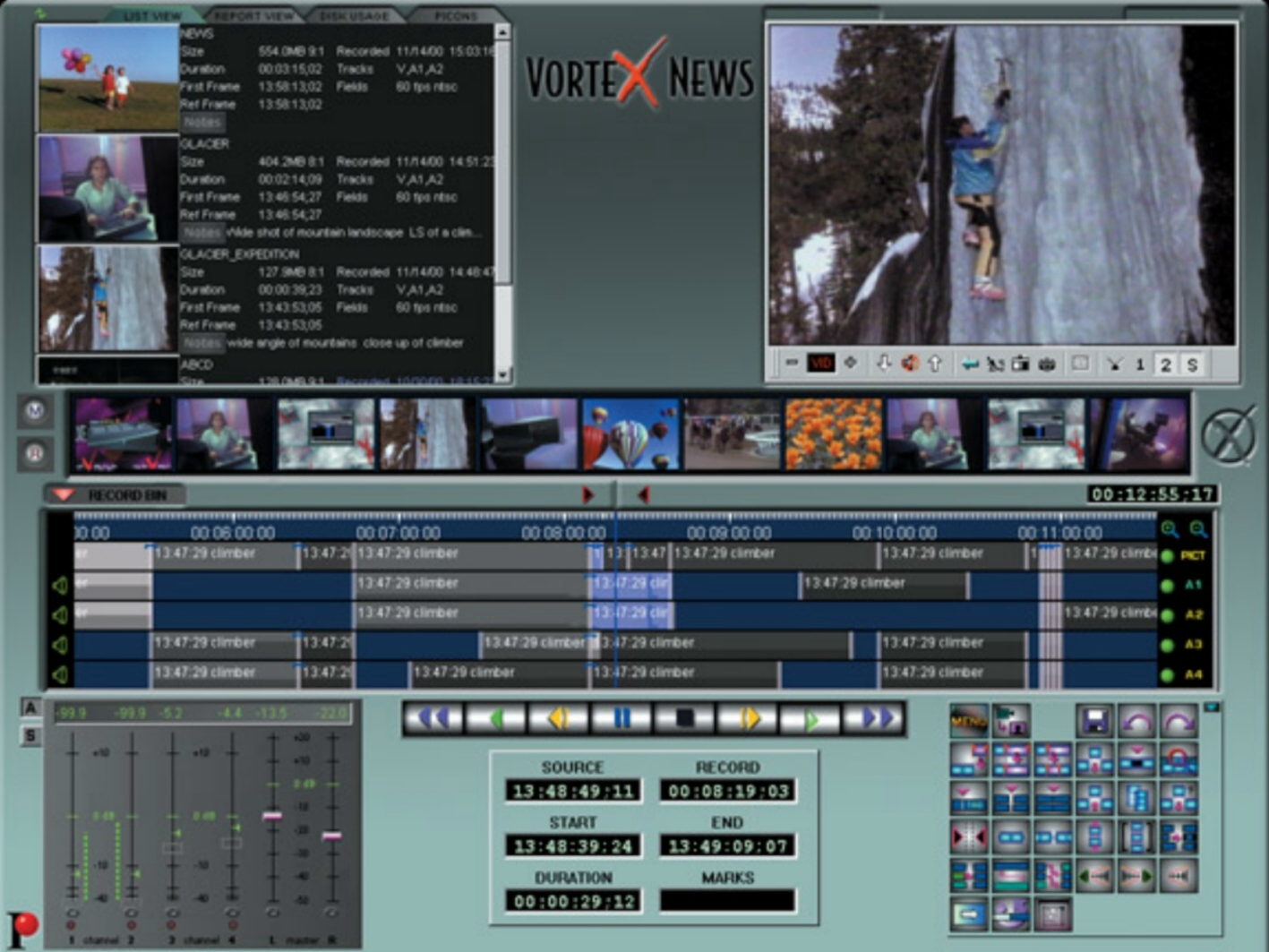Mute the A4 track speaker icon
Screen dimensions: 1269x952
point(60,674)
